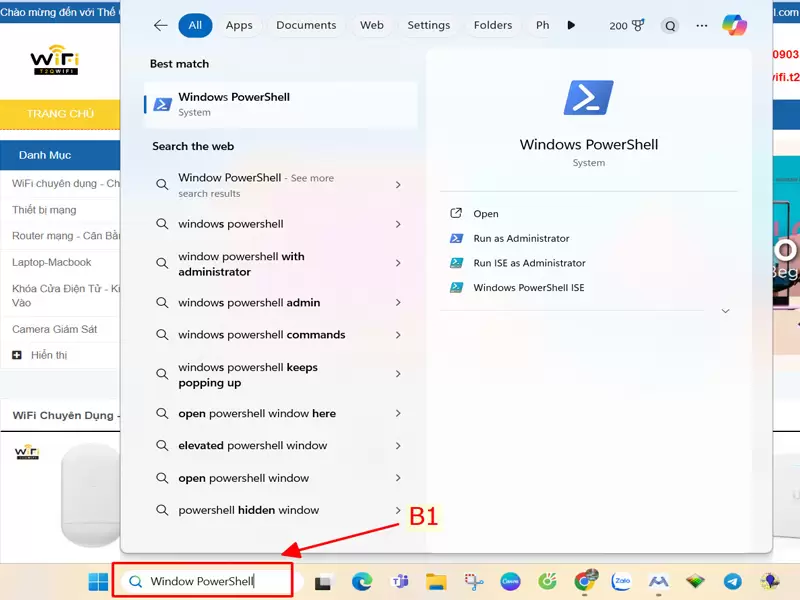800x600 pixels.
Task: Expand more actions chevron under Windows PowerShell ISE
Action: point(725,311)
